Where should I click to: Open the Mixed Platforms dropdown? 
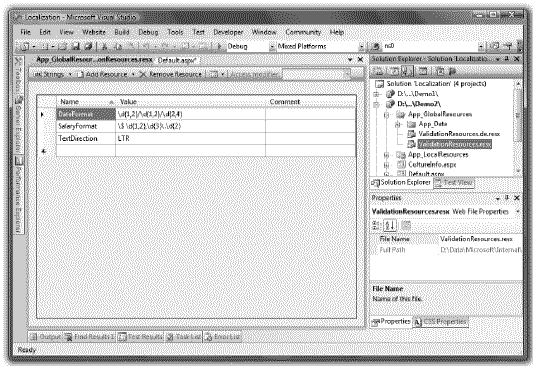(x=361, y=46)
